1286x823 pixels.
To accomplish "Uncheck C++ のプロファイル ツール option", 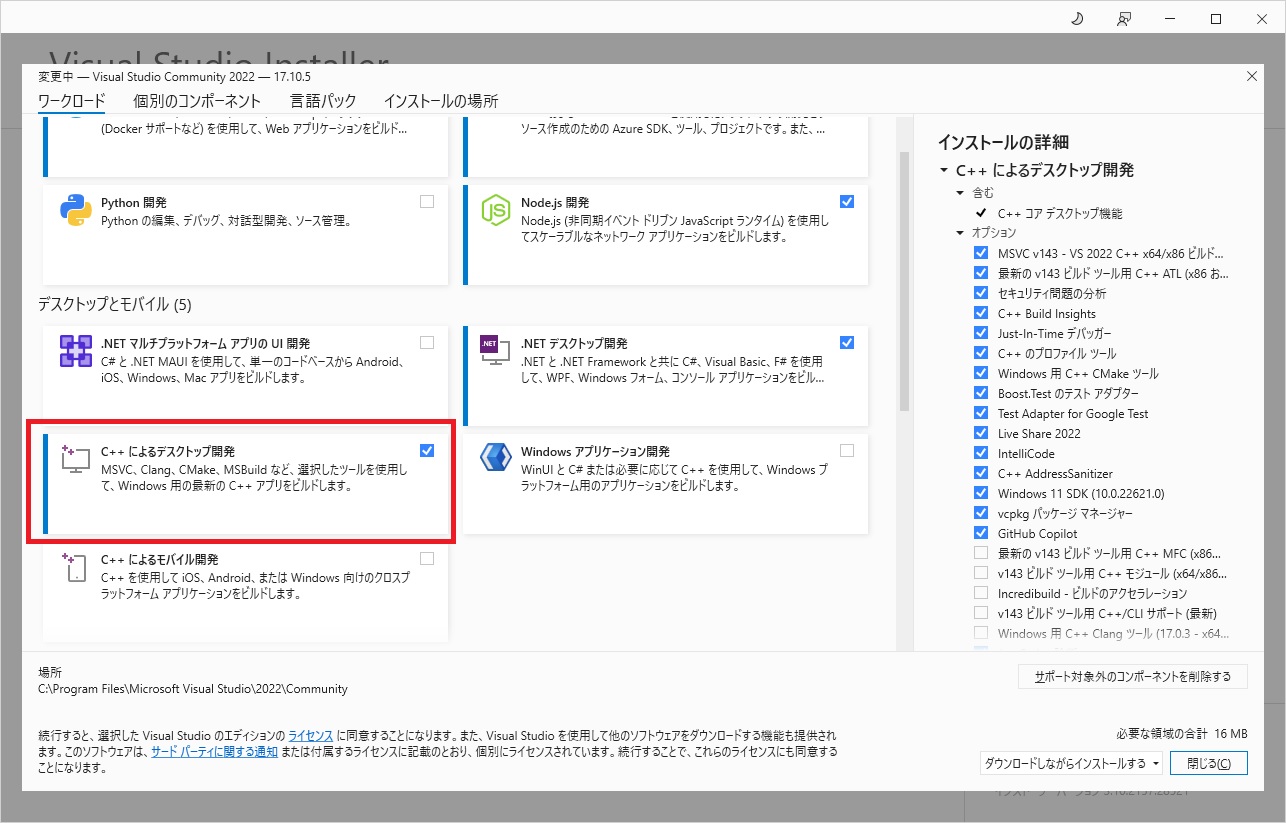I will tap(980, 353).
